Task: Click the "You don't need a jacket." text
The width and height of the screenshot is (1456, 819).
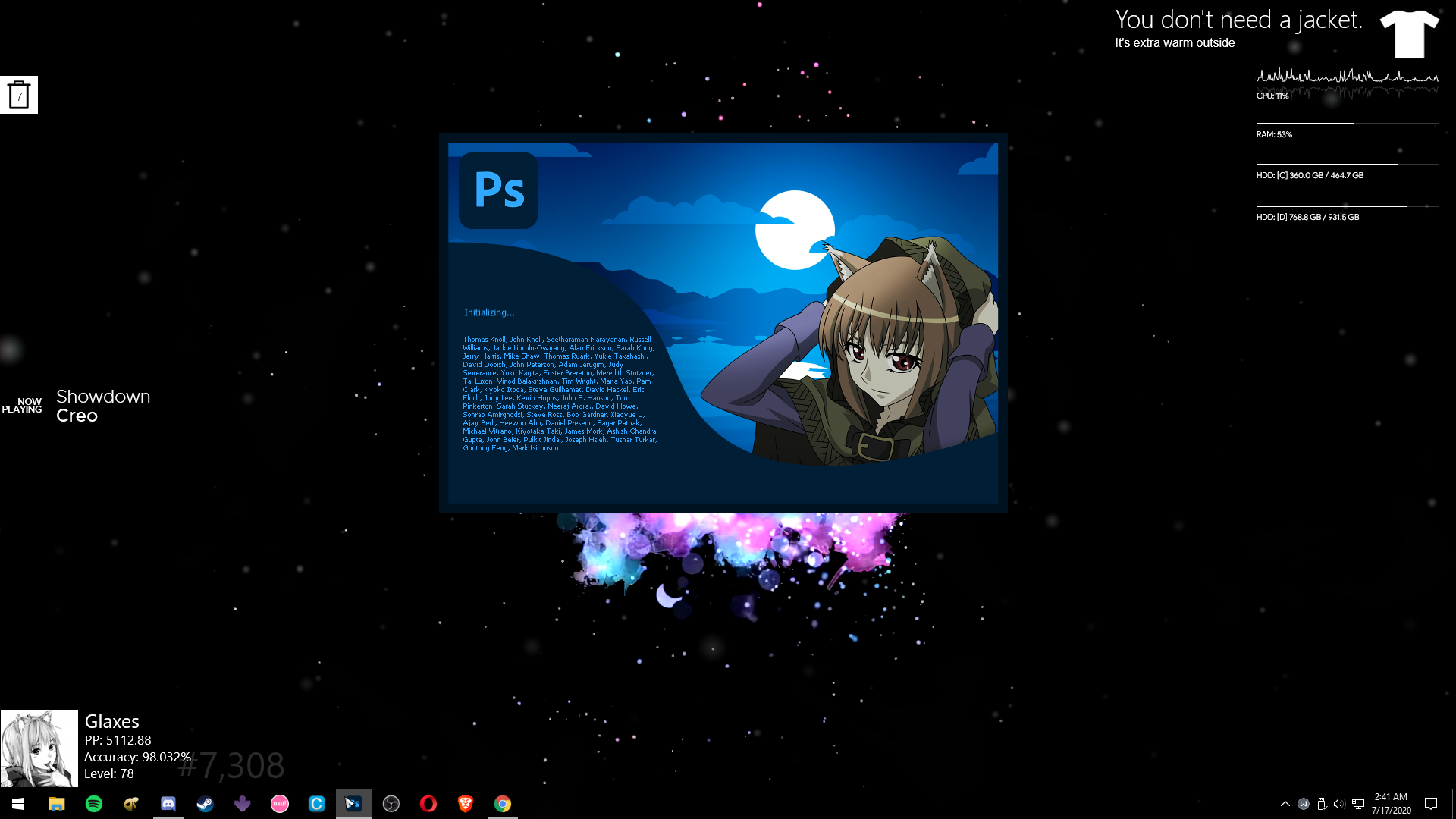Action: click(1239, 20)
